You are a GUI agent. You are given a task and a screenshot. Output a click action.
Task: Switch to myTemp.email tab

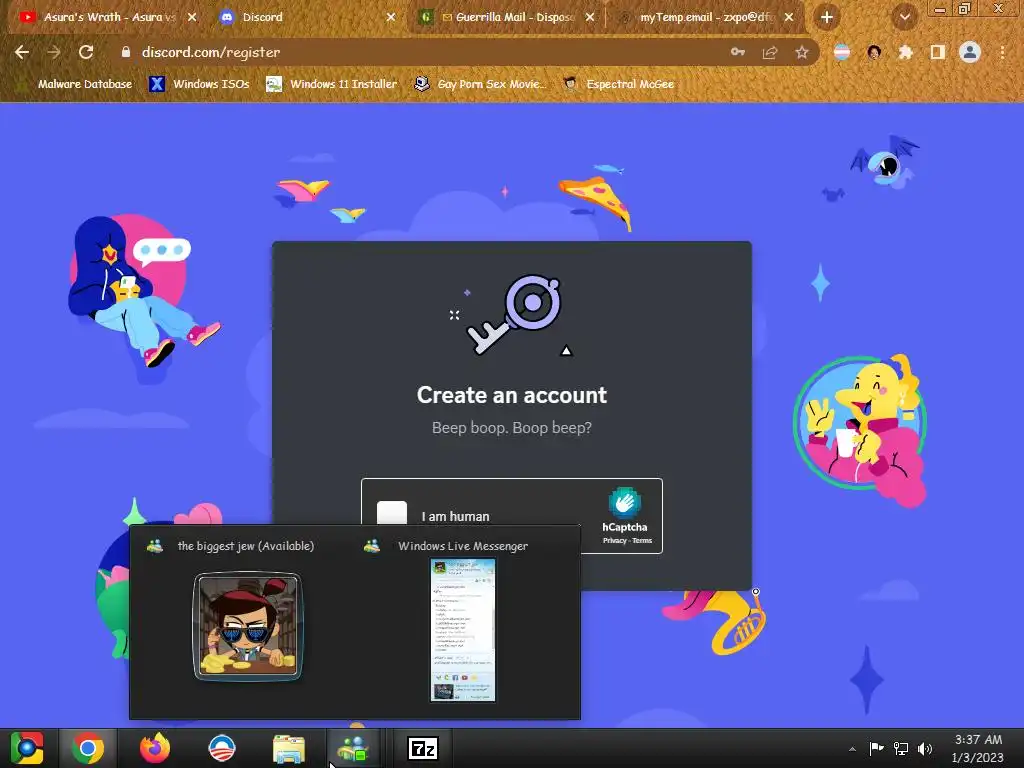tap(705, 17)
